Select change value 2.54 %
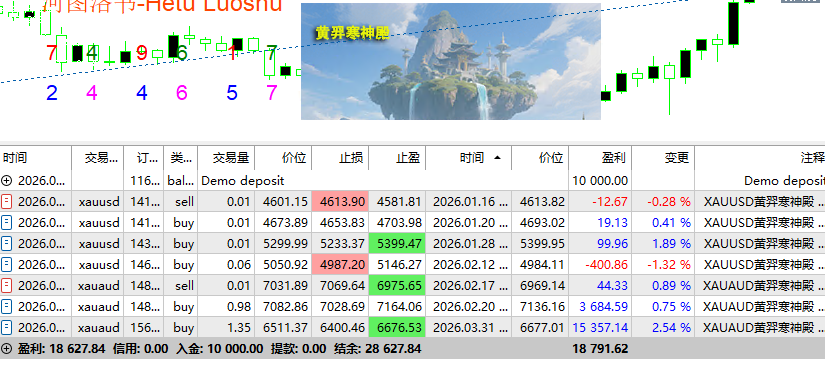The height and width of the screenshot is (387, 825). coord(671,328)
